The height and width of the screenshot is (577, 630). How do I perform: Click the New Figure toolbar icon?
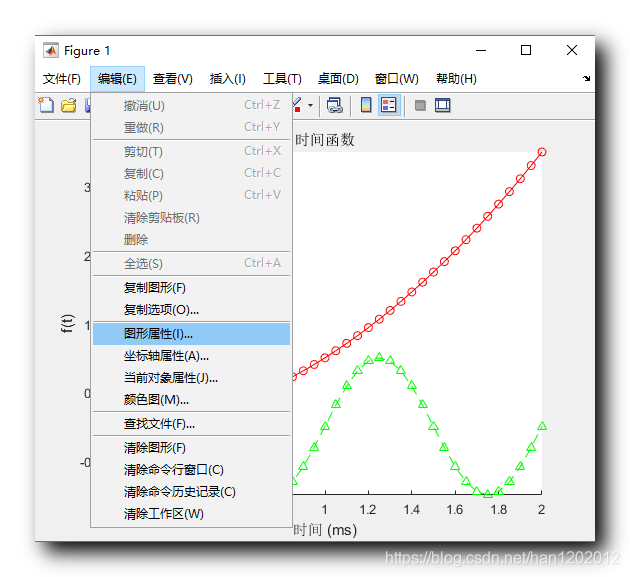(x=46, y=105)
